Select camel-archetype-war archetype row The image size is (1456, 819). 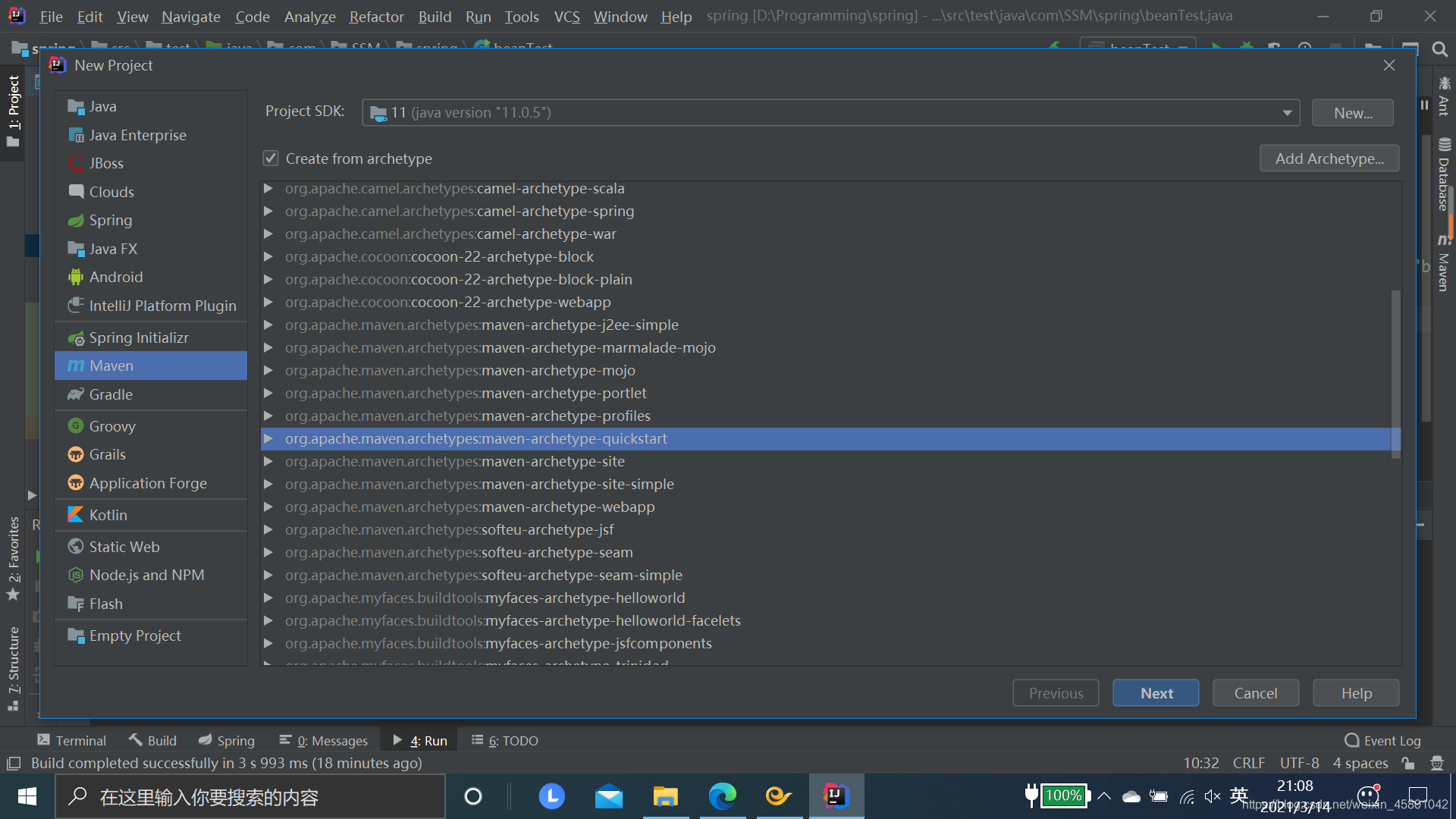(x=826, y=234)
